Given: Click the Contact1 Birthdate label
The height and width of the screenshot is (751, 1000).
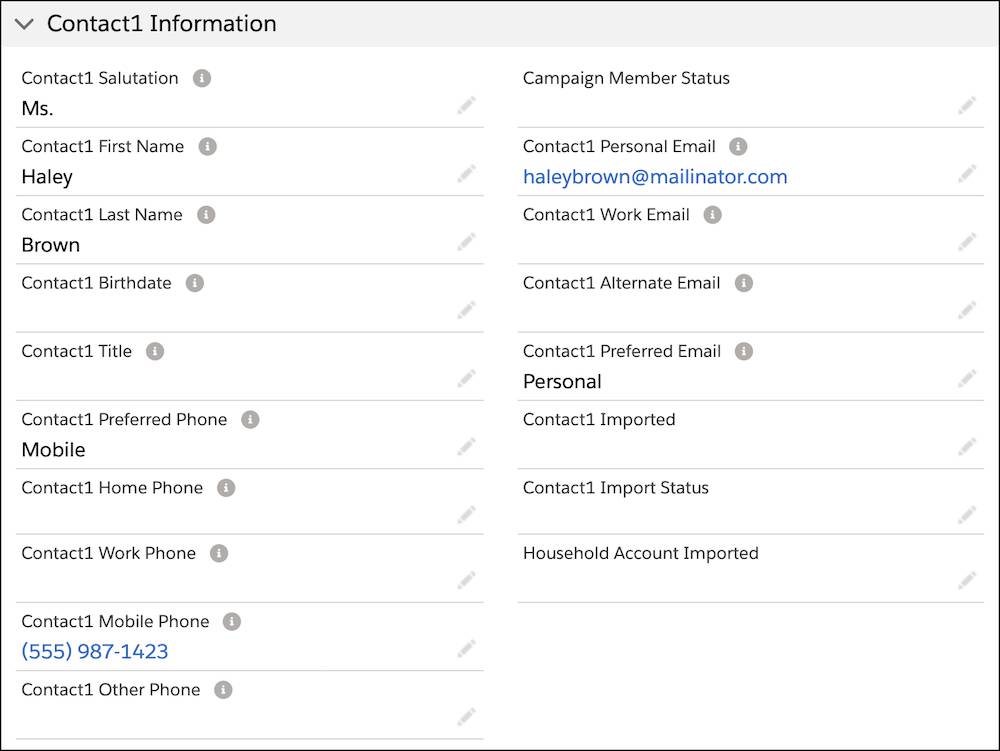Looking at the screenshot, I should (96, 283).
